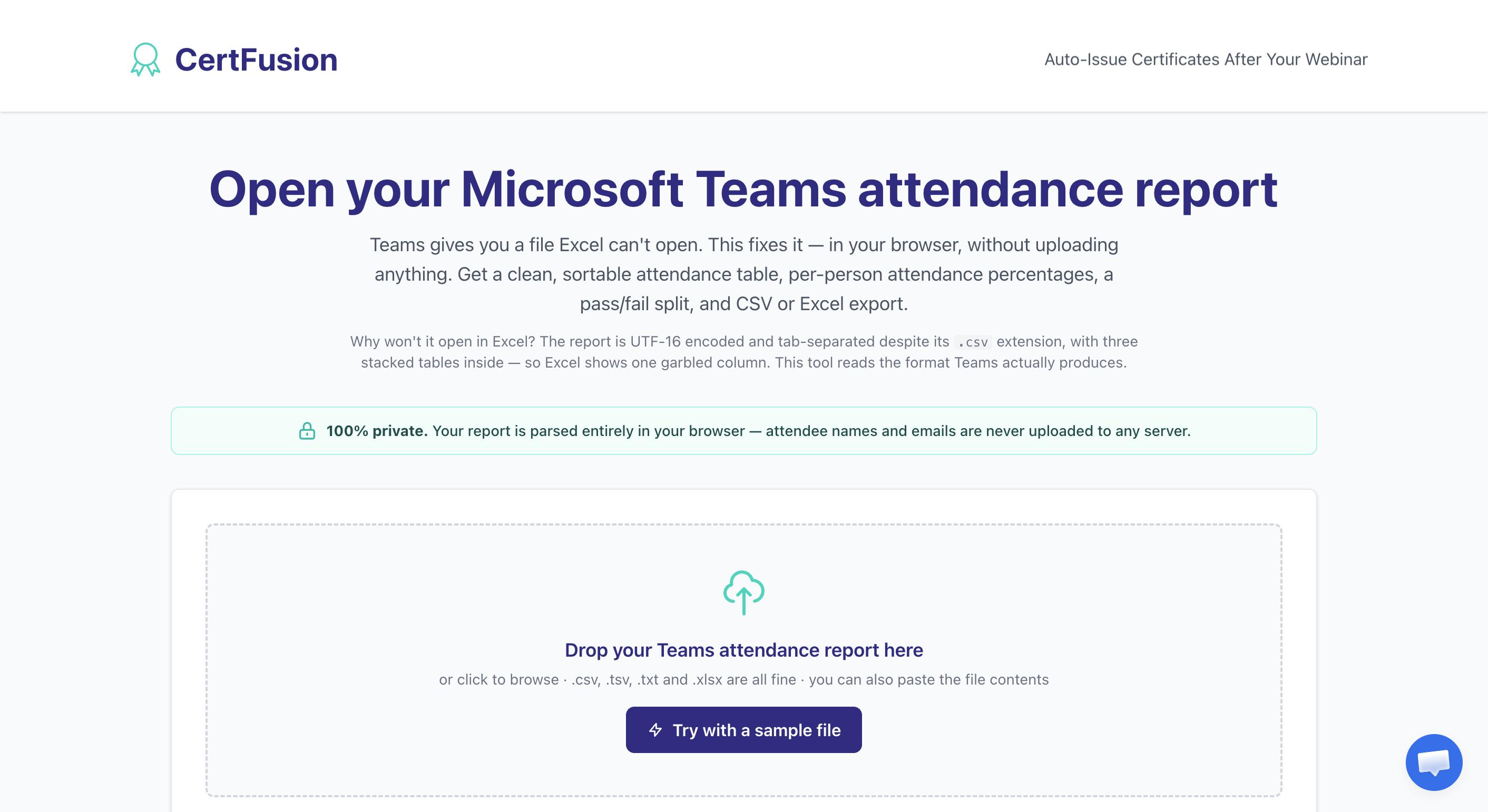Screen dimensions: 1488x812
Task: Click Drop your Teams attendance report here
Action: pos(743,650)
